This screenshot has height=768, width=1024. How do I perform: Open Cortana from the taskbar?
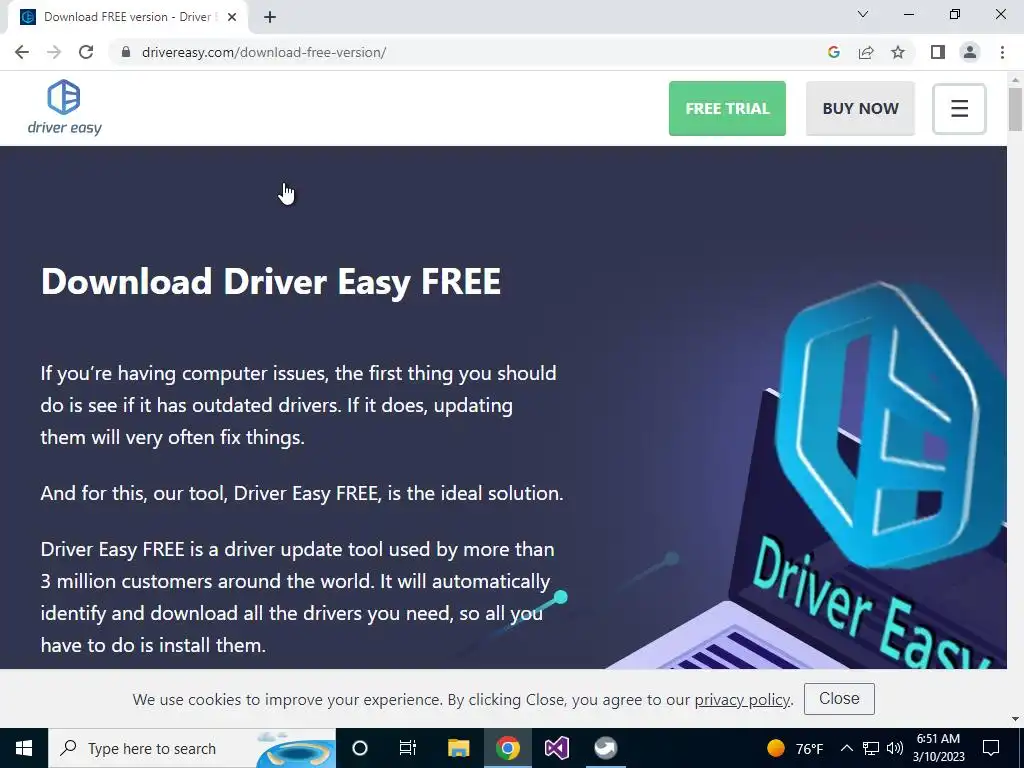[359, 748]
